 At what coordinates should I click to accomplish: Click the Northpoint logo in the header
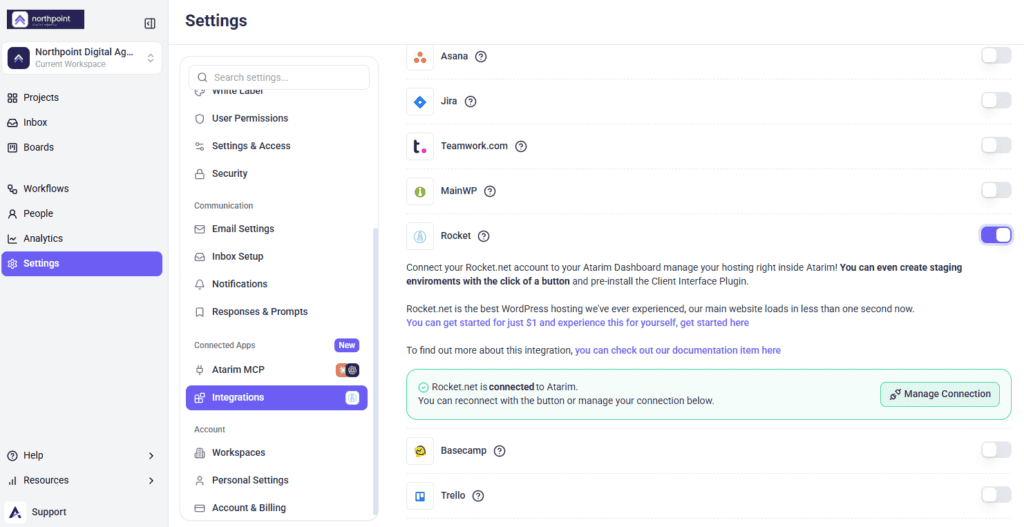(46, 20)
